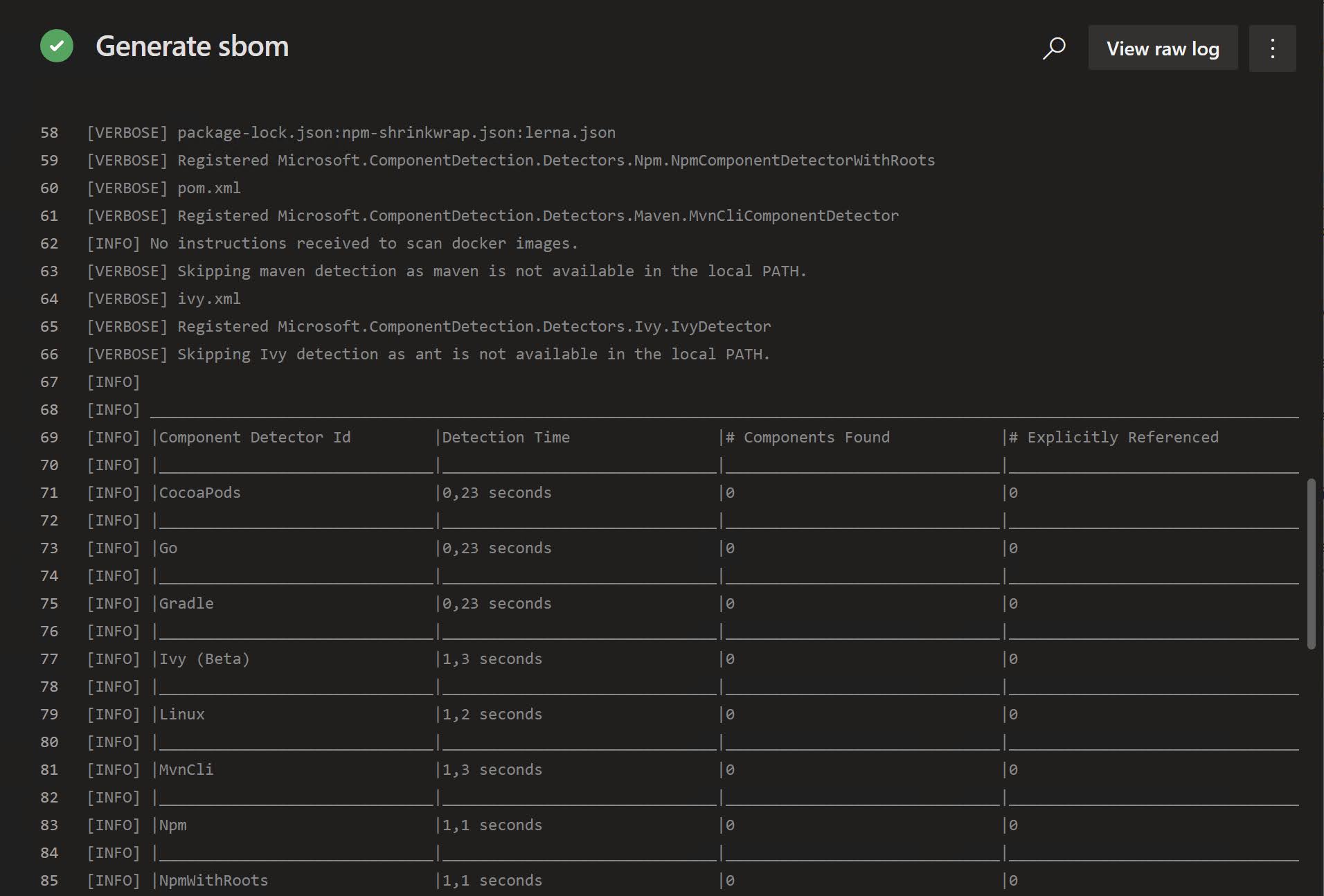1324x896 pixels.
Task: Click the pom.xml verbose log line
Action: (x=208, y=188)
